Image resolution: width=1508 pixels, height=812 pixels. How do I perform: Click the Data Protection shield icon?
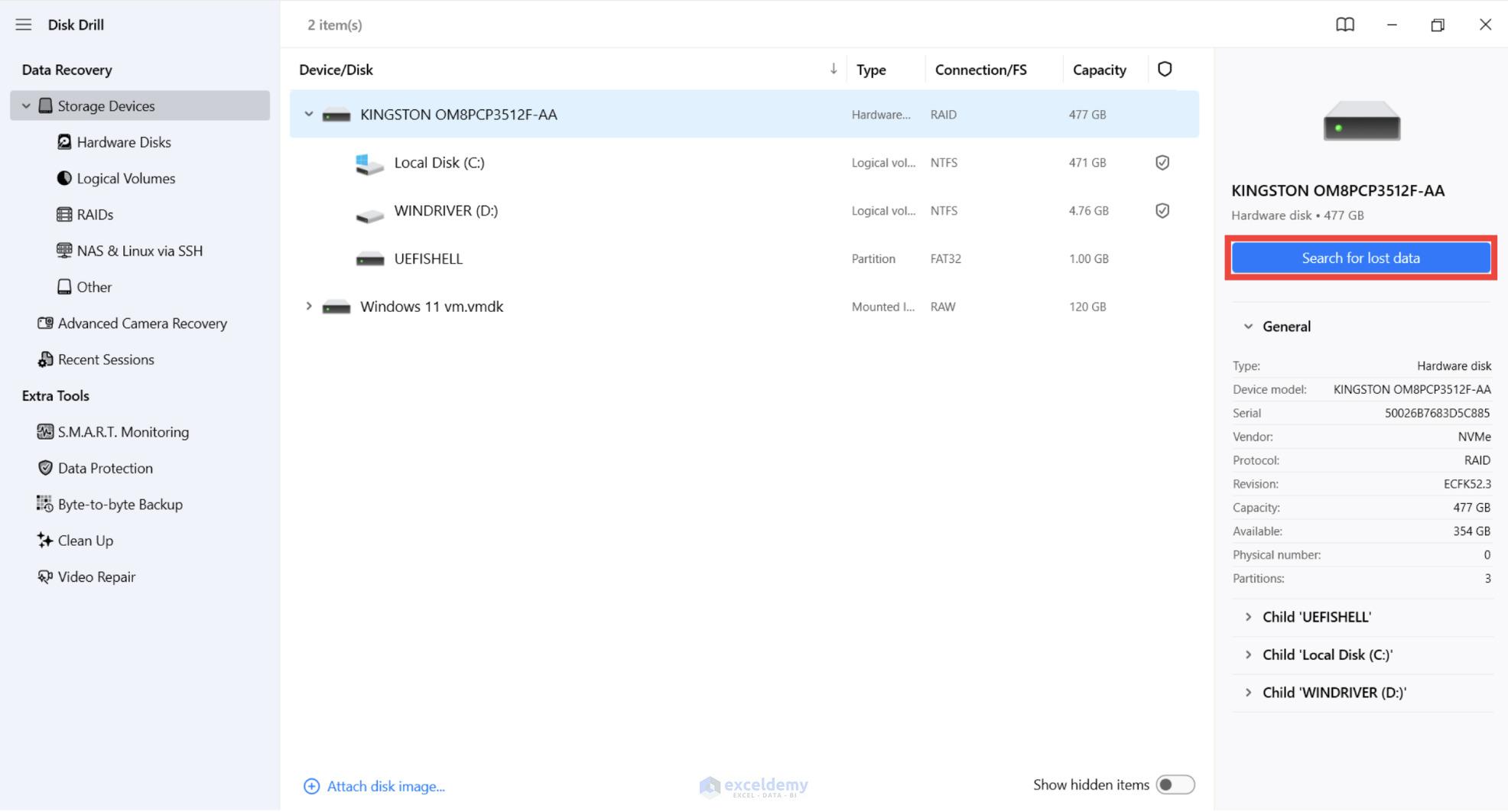pyautogui.click(x=45, y=468)
